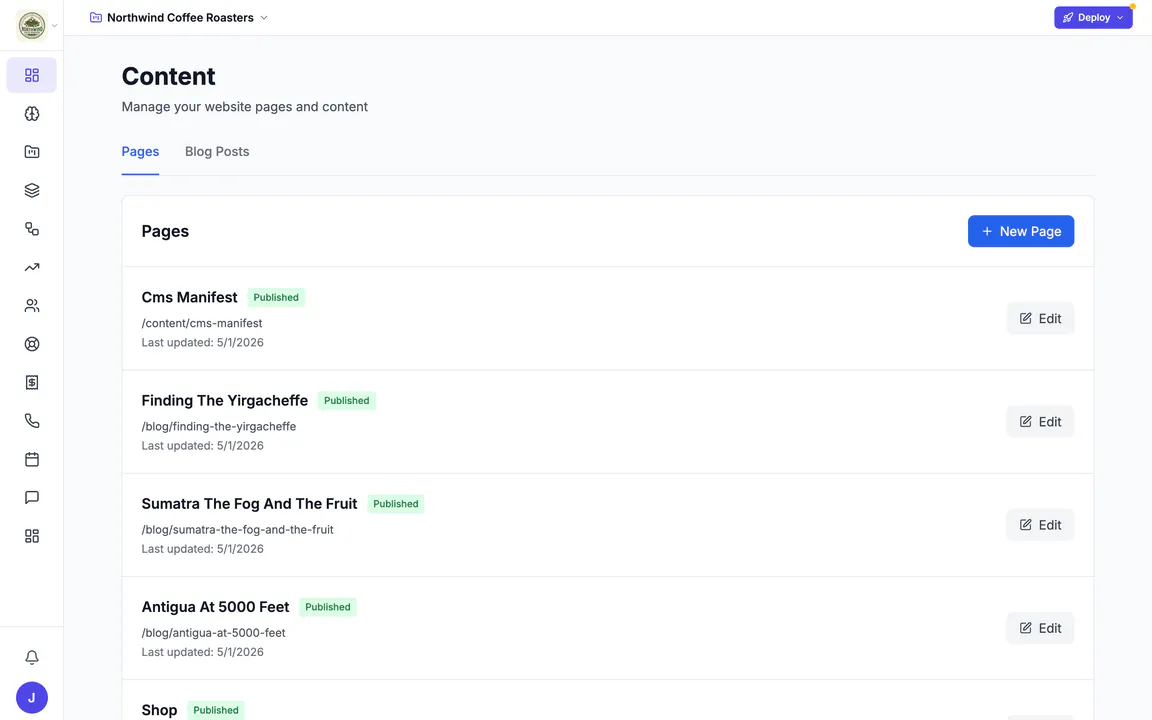Image resolution: width=1152 pixels, height=720 pixels.
Task: Click Published badge on Cms Manifest
Action: click(x=276, y=298)
